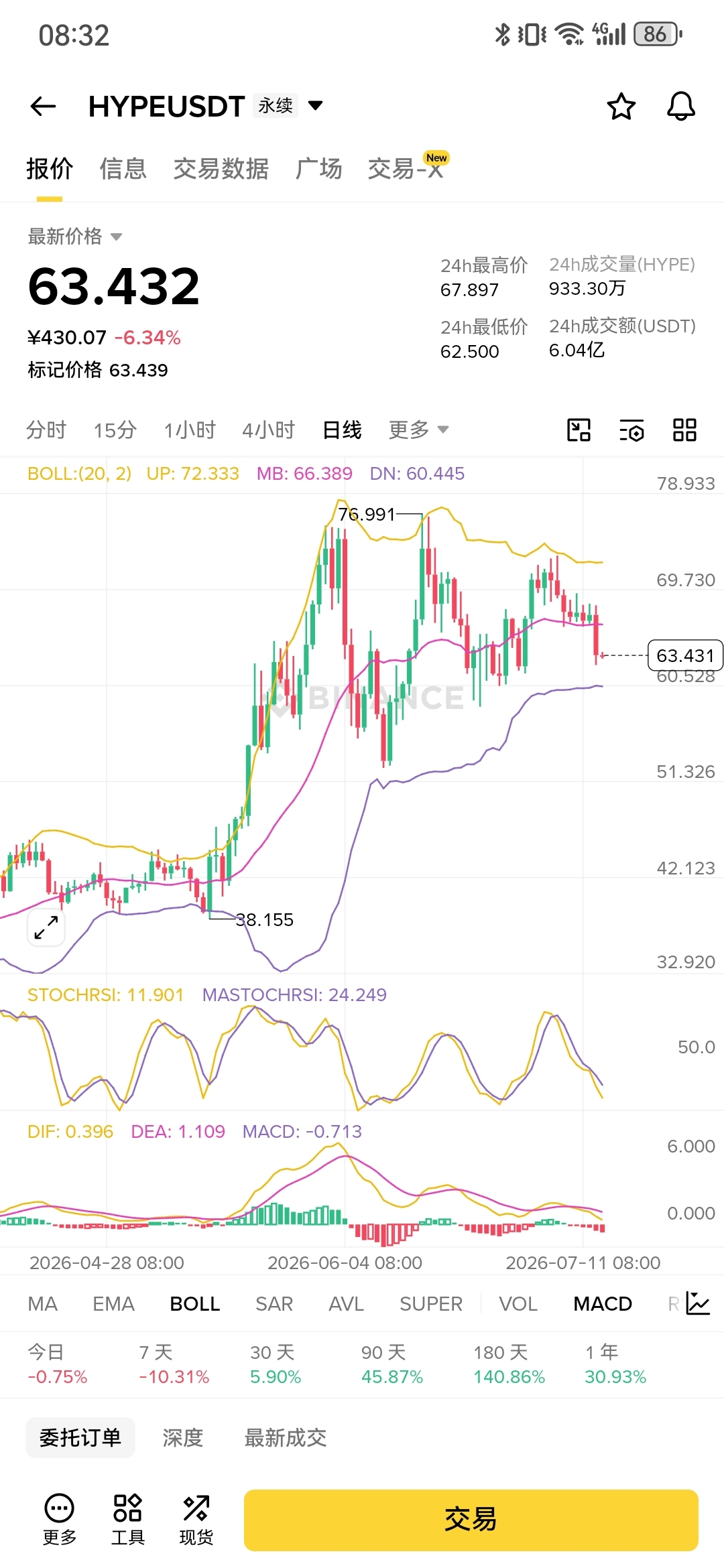Open the 交易-X tab
724x1568 pixels.
[x=406, y=169]
